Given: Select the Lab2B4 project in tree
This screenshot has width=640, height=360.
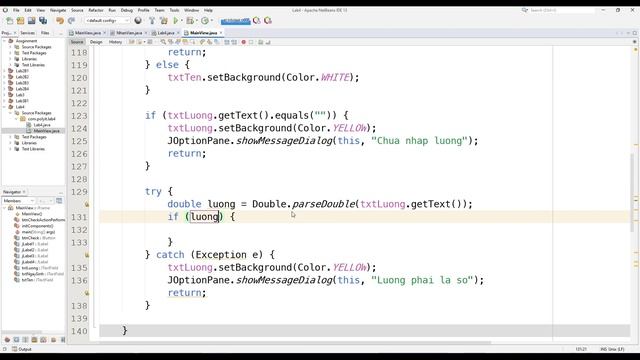Looking at the screenshot, I should (22, 89).
